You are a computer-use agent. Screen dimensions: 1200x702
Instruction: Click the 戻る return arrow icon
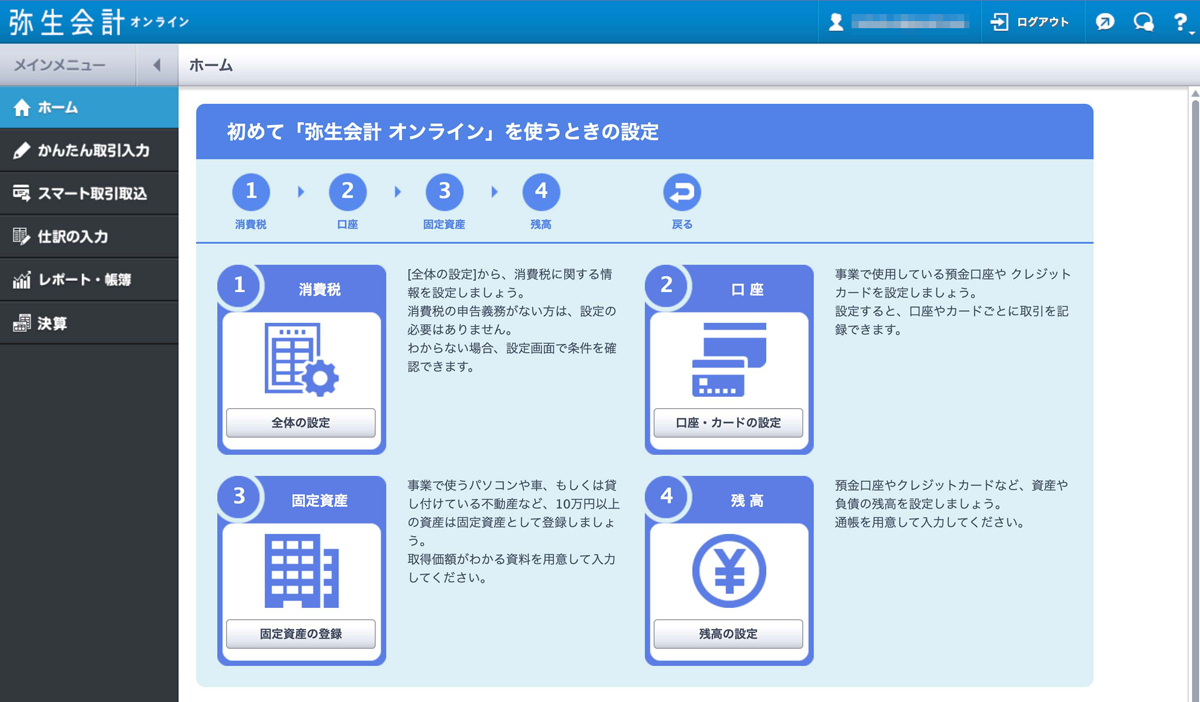(682, 192)
